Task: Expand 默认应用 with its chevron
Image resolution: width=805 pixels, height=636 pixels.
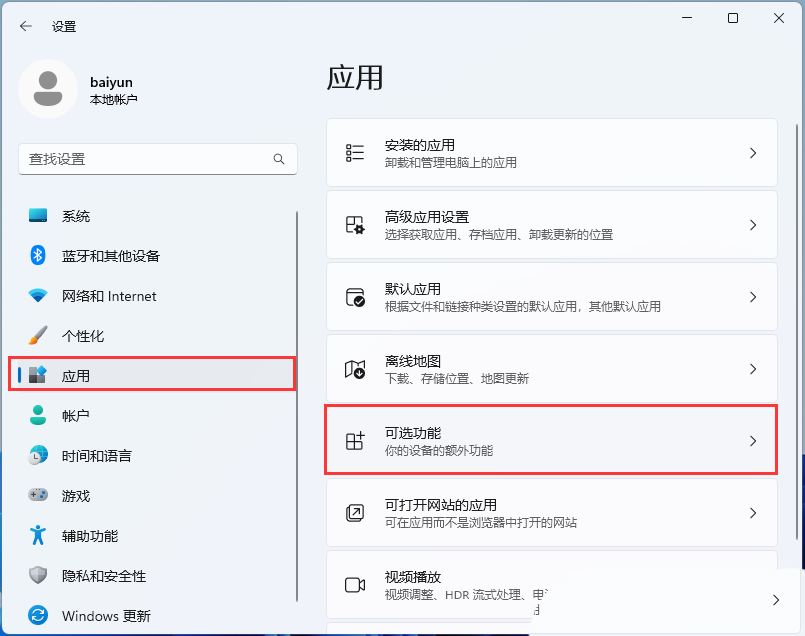Action: click(x=753, y=296)
